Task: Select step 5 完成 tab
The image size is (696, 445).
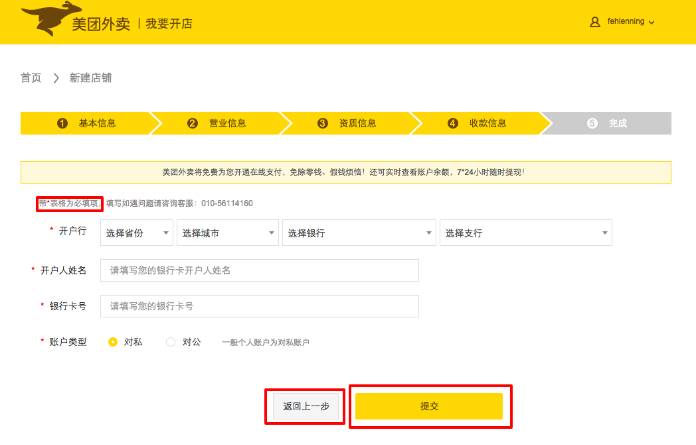Action: (x=607, y=123)
